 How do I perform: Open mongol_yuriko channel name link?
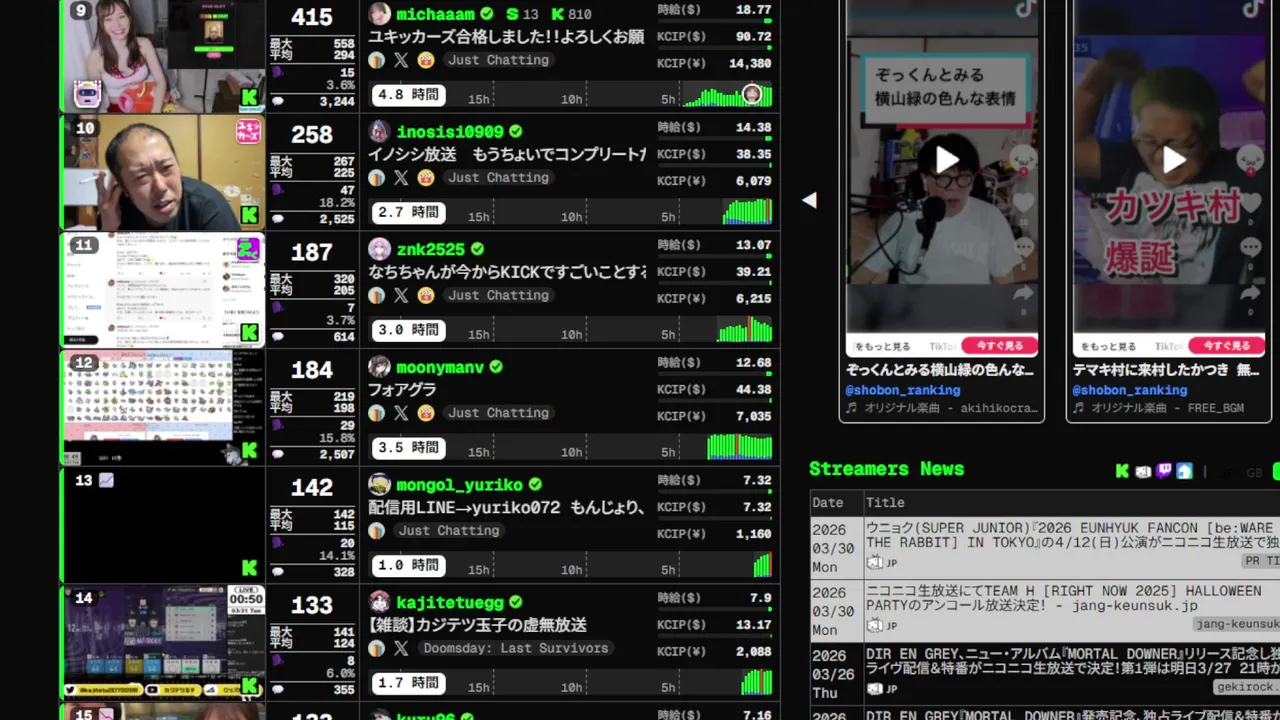tap(459, 485)
